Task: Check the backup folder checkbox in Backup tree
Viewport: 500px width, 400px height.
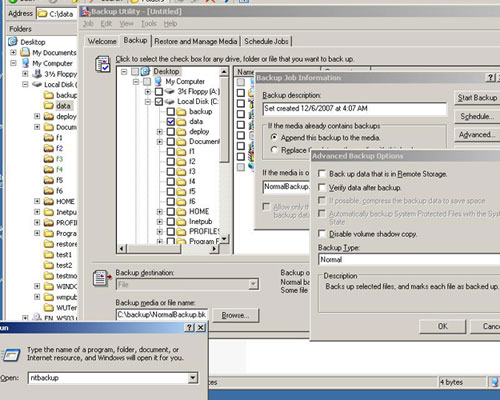Action: coord(171,111)
